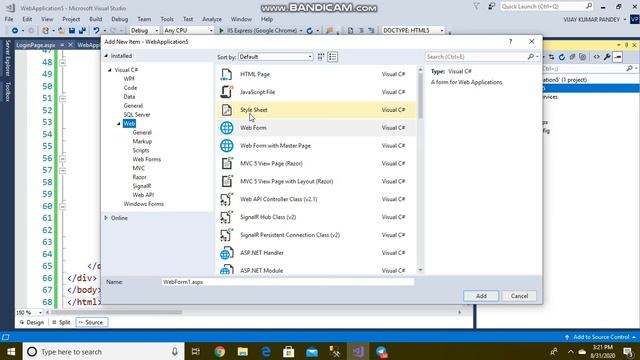Open the Project menu
The image size is (640, 360).
point(71,19)
